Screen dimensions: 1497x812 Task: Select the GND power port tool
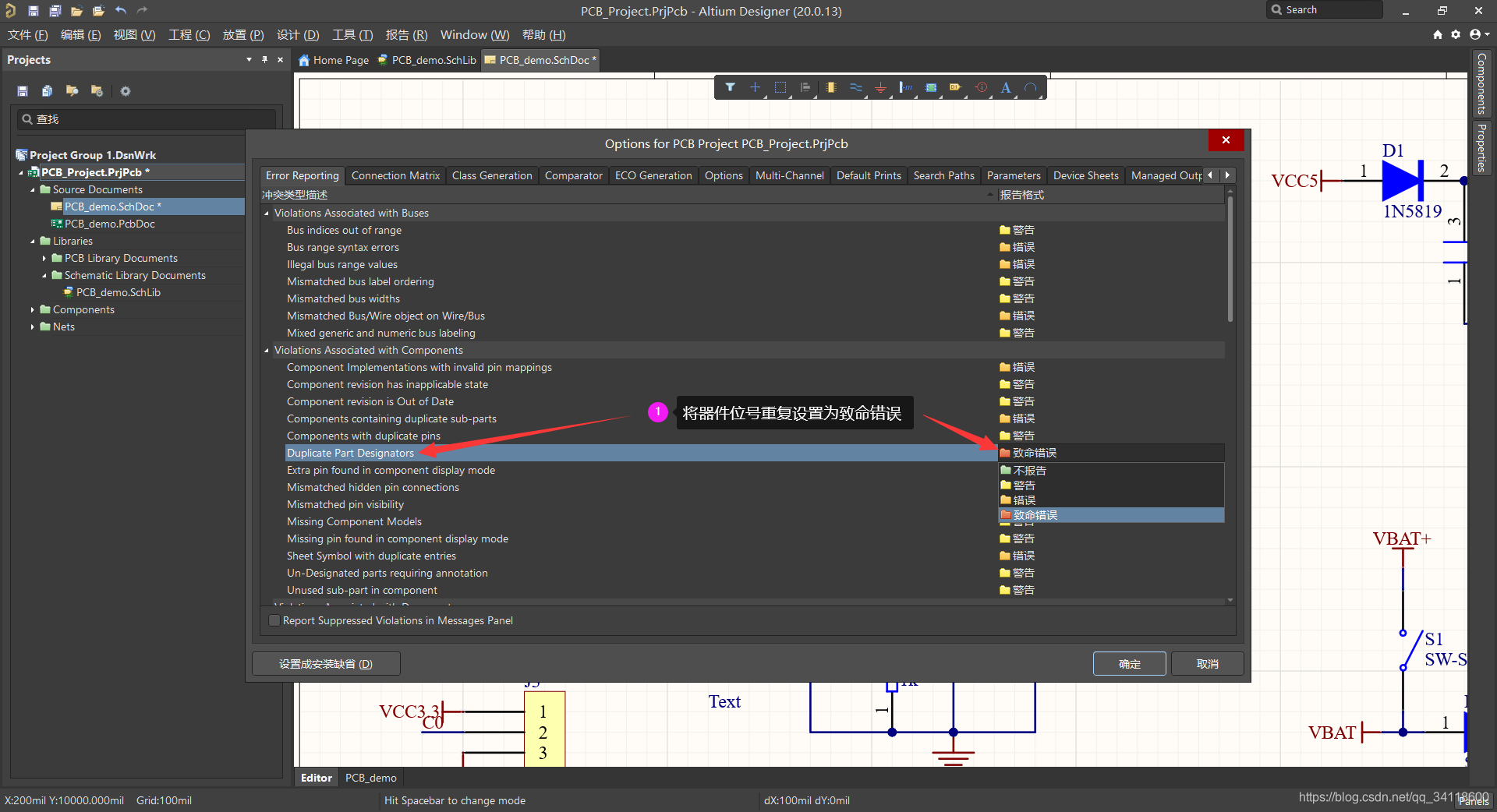(x=881, y=87)
